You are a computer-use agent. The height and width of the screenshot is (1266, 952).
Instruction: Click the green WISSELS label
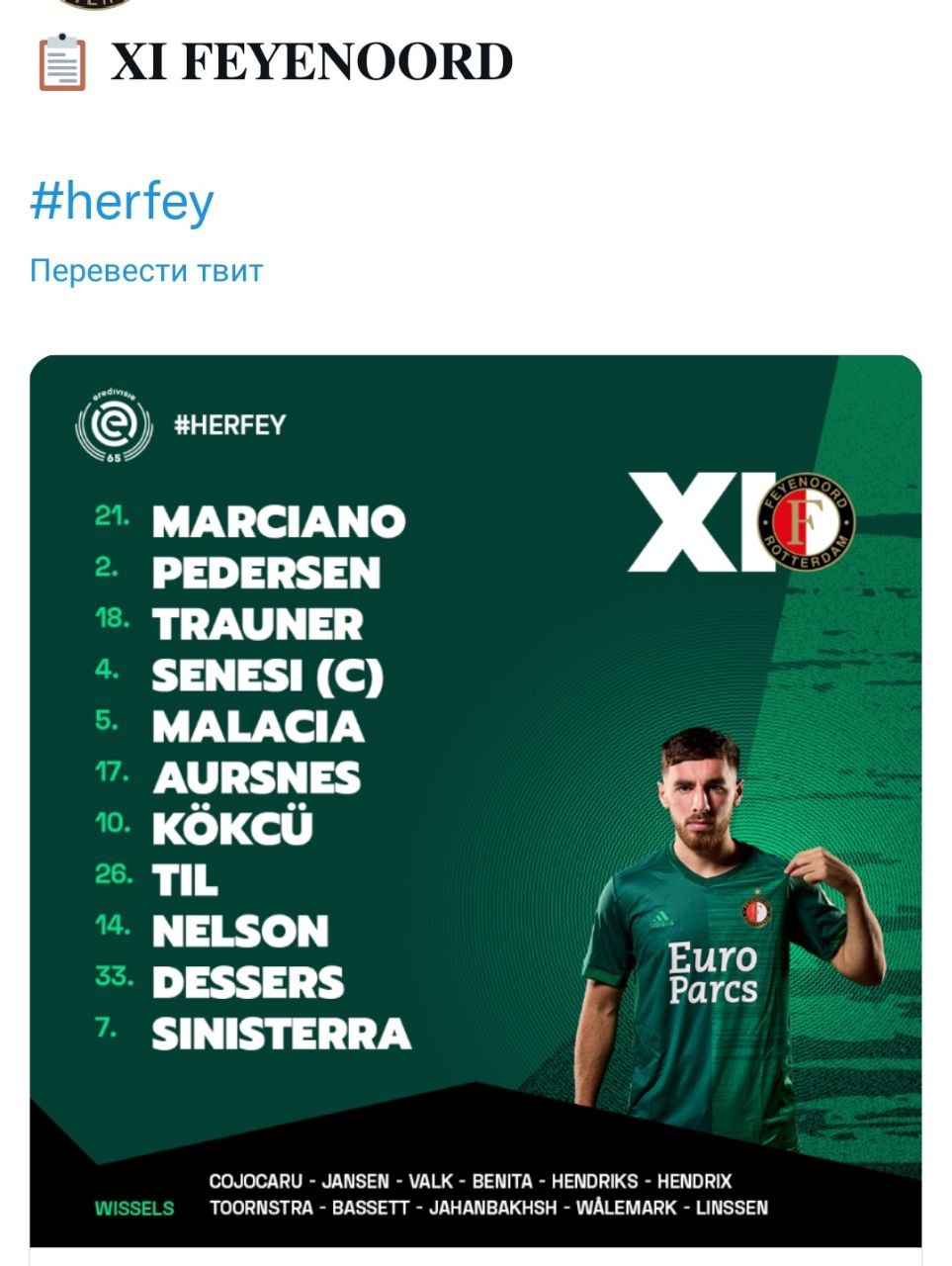[x=134, y=1208]
